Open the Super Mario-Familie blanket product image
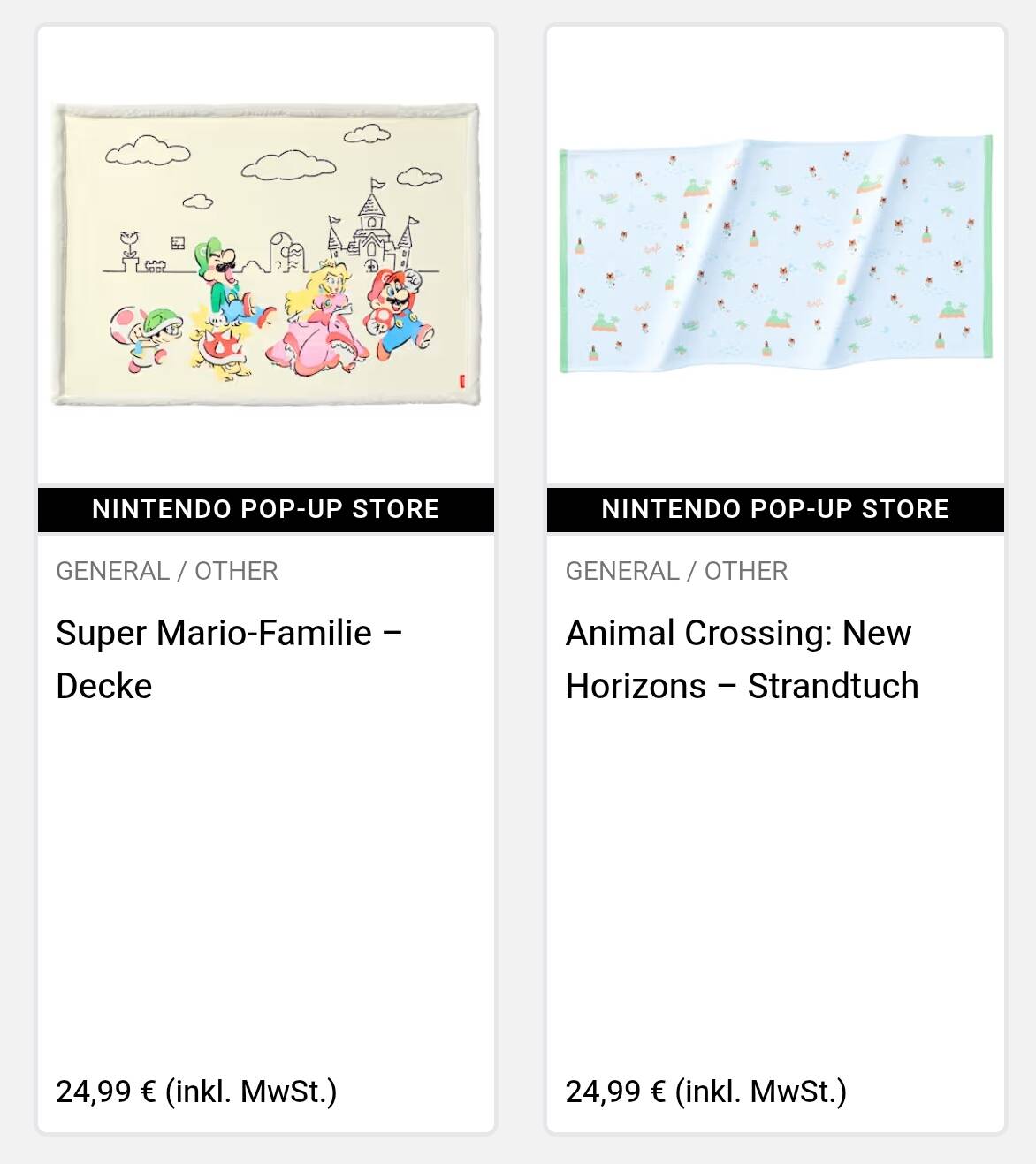This screenshot has width=1036, height=1164. (x=265, y=255)
